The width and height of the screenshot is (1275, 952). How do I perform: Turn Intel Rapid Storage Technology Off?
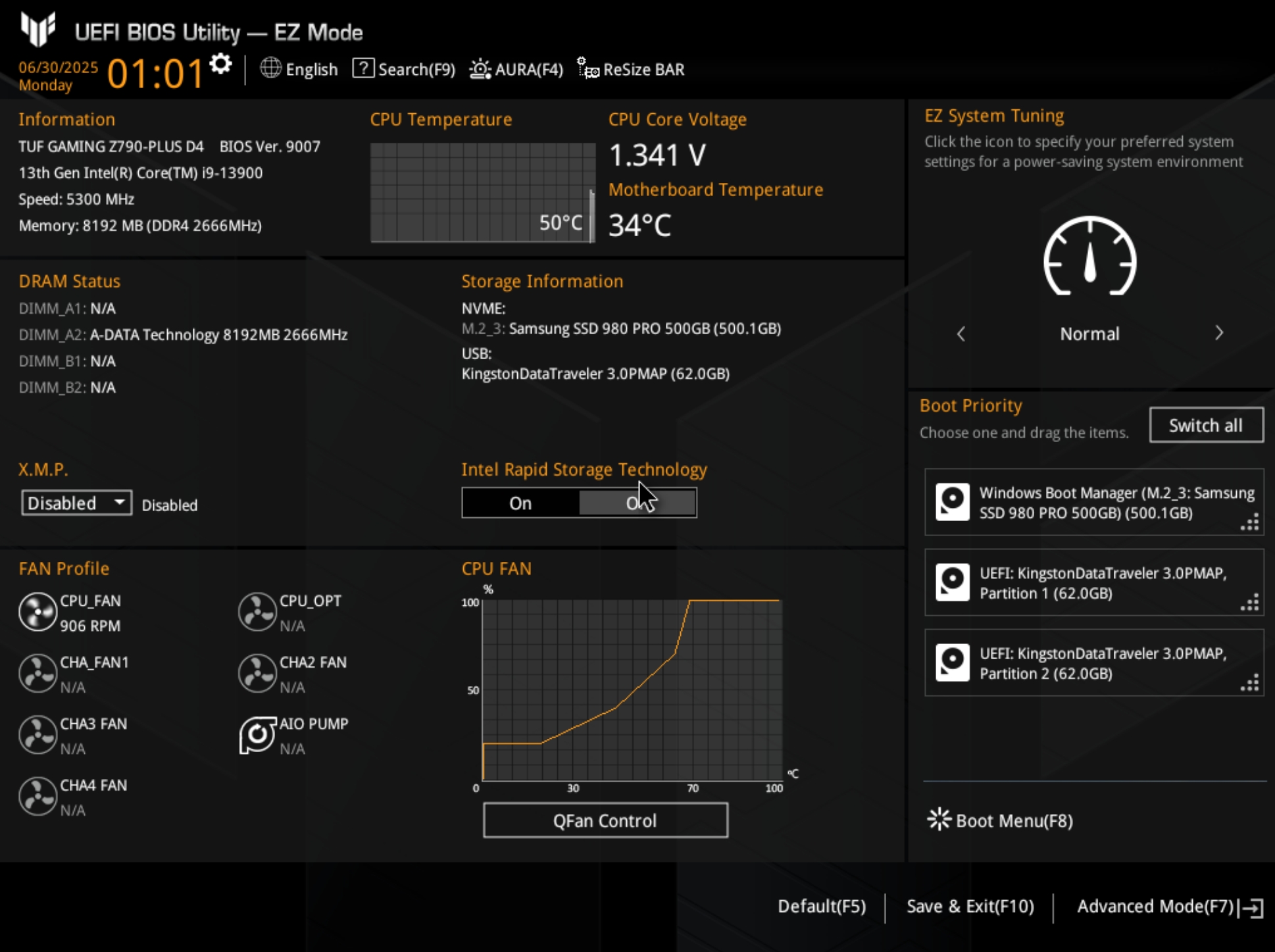(x=637, y=503)
